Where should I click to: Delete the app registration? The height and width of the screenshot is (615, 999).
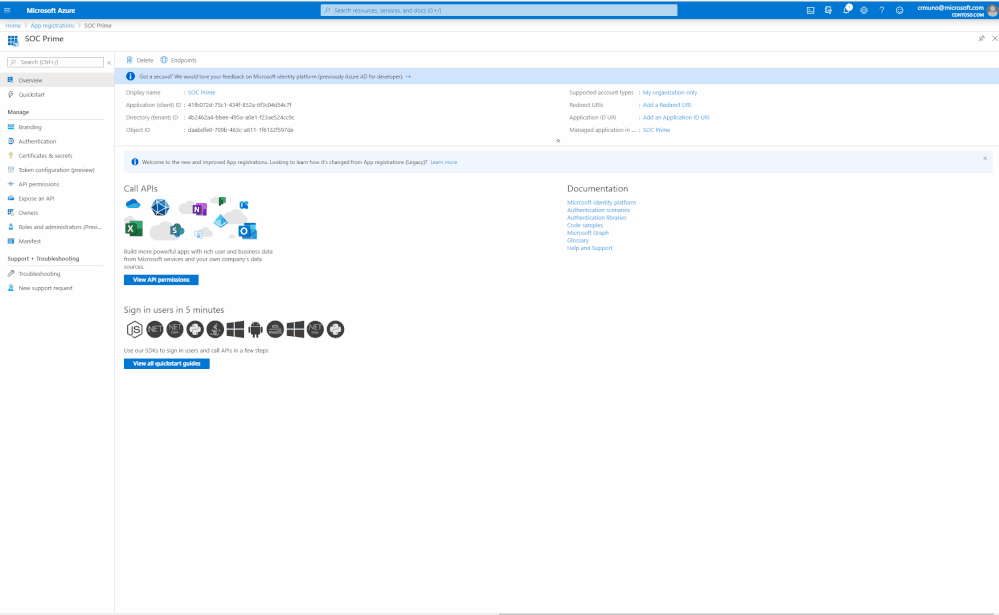coord(140,60)
